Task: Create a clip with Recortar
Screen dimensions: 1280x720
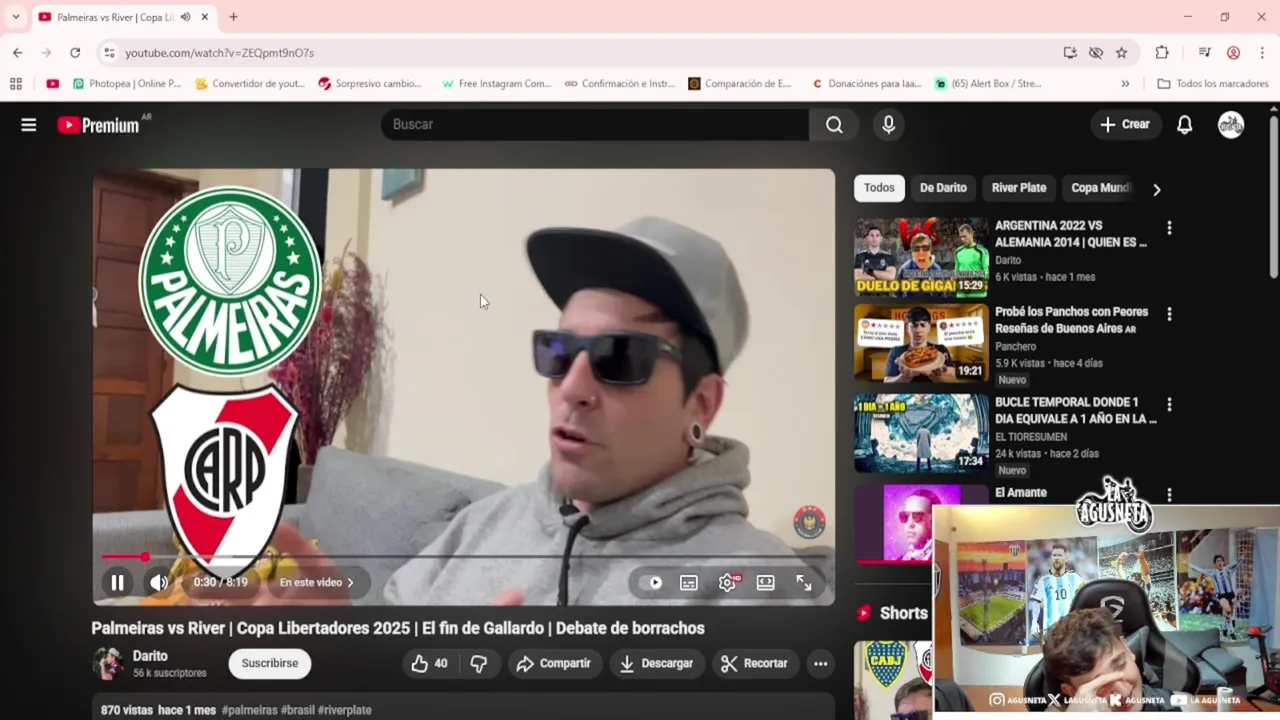Action: pyautogui.click(x=754, y=664)
